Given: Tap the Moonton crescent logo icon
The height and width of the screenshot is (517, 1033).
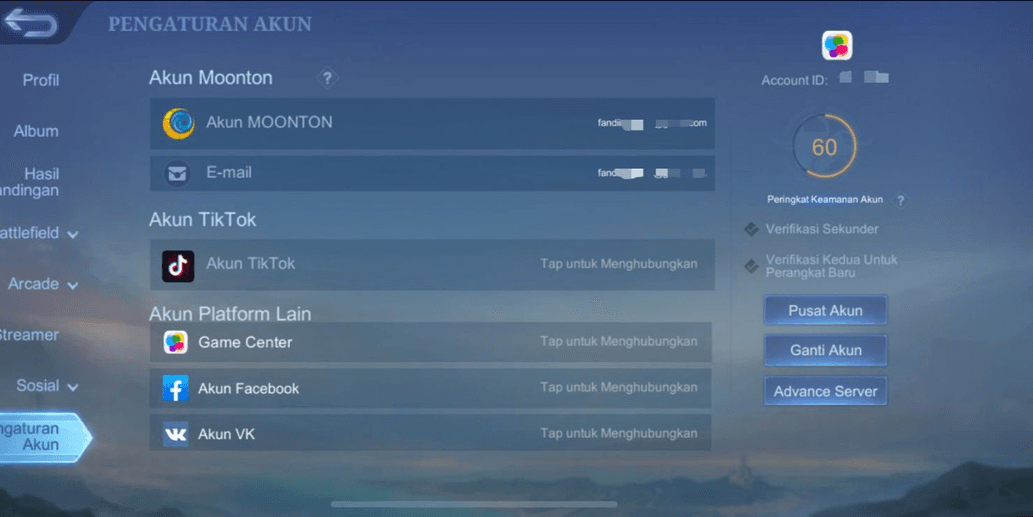Looking at the screenshot, I should click(179, 123).
